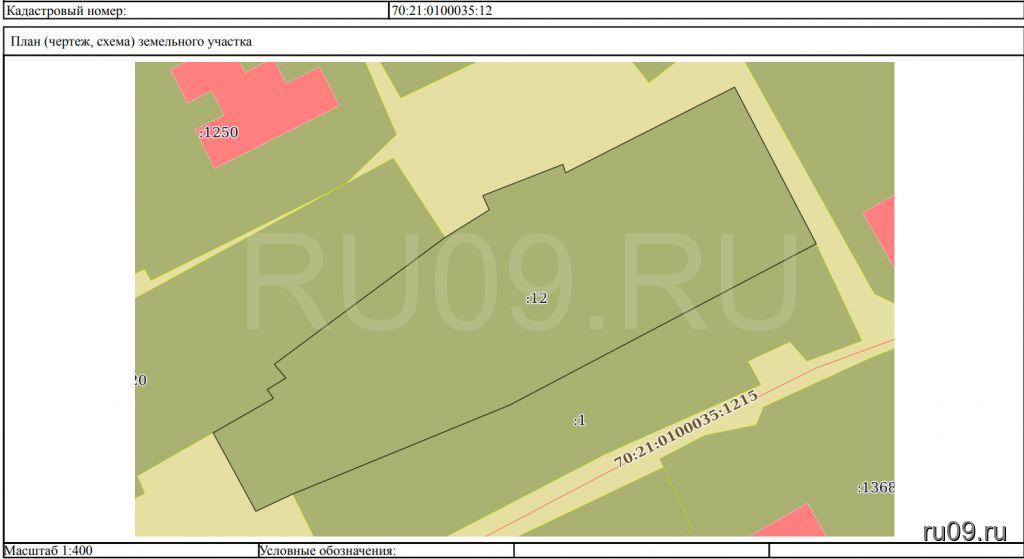The height and width of the screenshot is (559, 1024).
Task: Click the :1 parcel label
Action: 579,421
